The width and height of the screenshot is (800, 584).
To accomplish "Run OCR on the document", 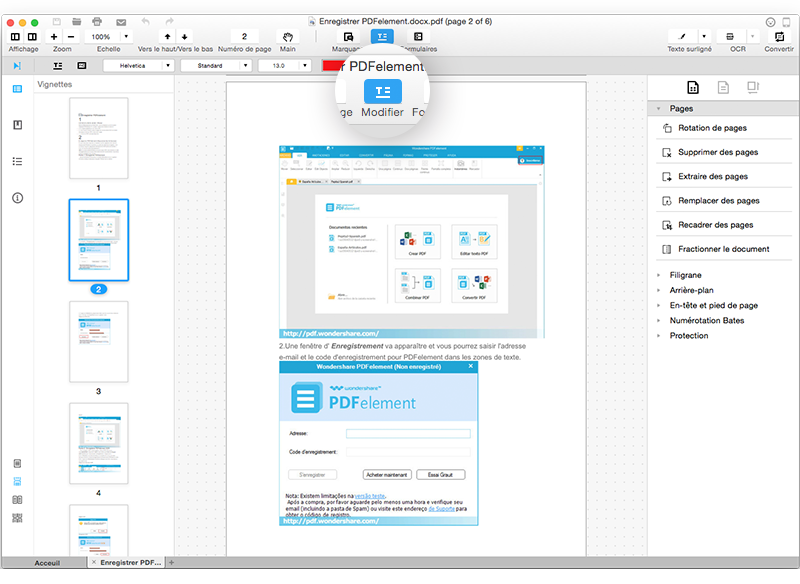I will 730,37.
